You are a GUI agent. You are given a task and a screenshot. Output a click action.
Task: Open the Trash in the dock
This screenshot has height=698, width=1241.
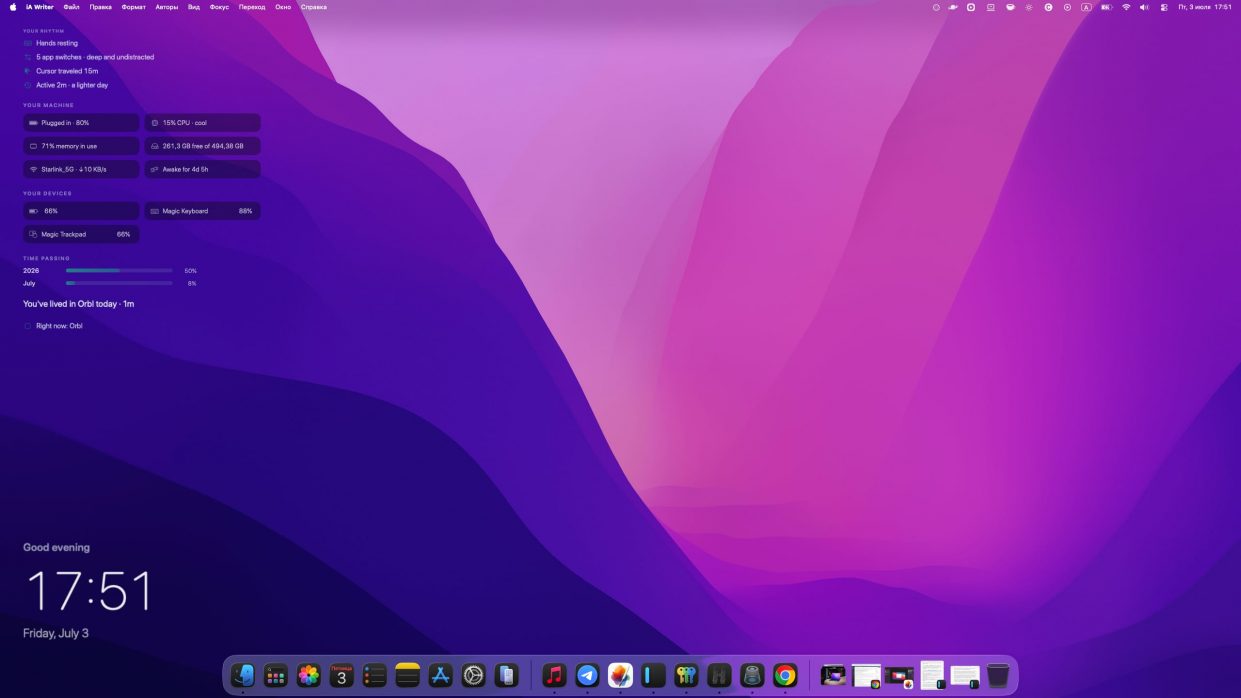click(998, 676)
